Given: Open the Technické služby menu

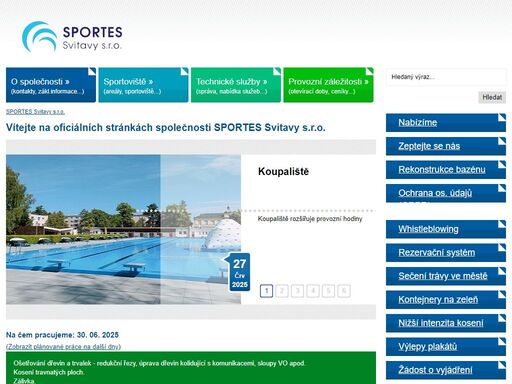Looking at the screenshot, I should tap(236, 85).
